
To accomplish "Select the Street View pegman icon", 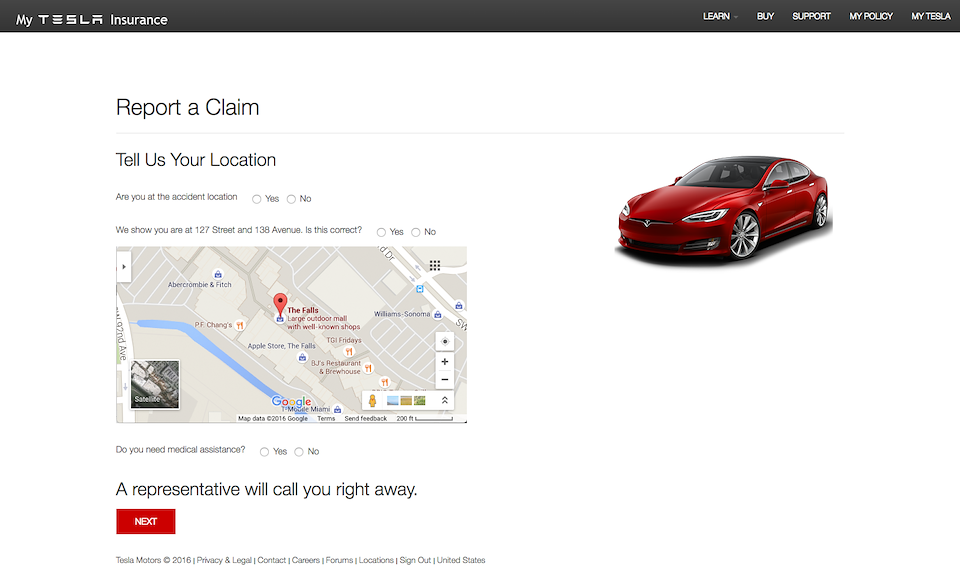I will tap(372, 400).
